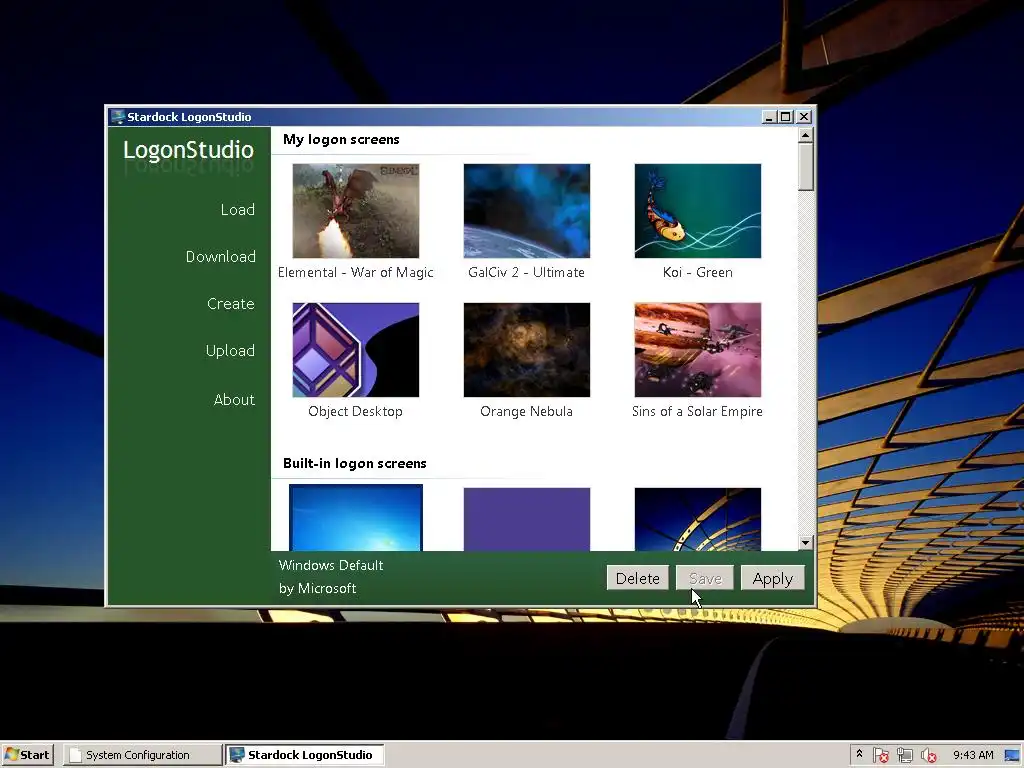Click the scrollbar down arrow
This screenshot has height=768, width=1024.
tap(805, 543)
